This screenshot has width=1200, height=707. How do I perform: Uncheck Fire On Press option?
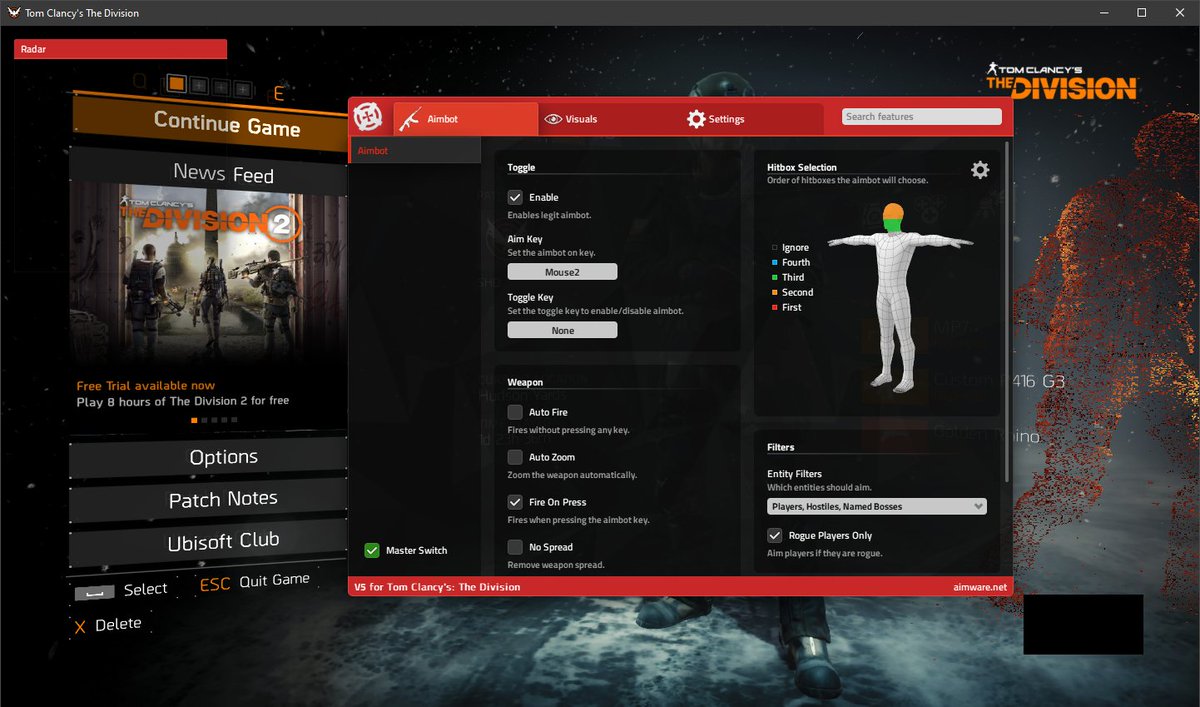point(515,502)
